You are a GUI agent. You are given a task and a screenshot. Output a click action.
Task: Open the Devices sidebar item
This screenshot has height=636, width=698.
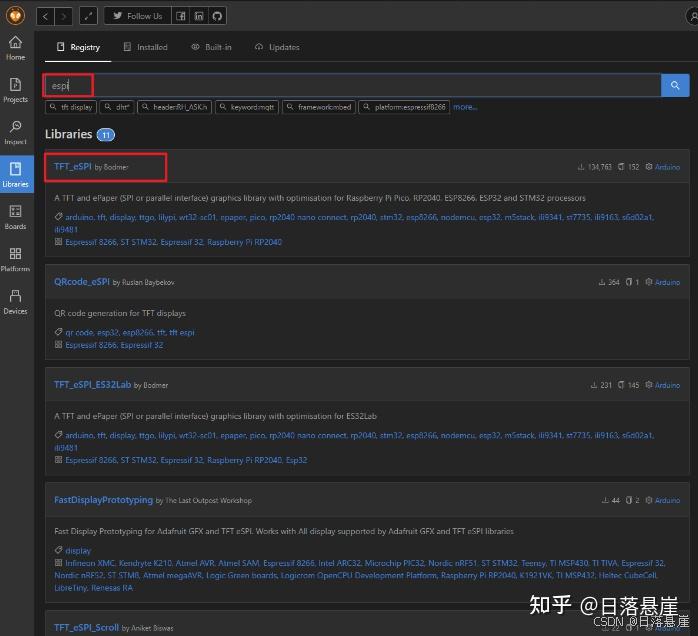(16, 302)
